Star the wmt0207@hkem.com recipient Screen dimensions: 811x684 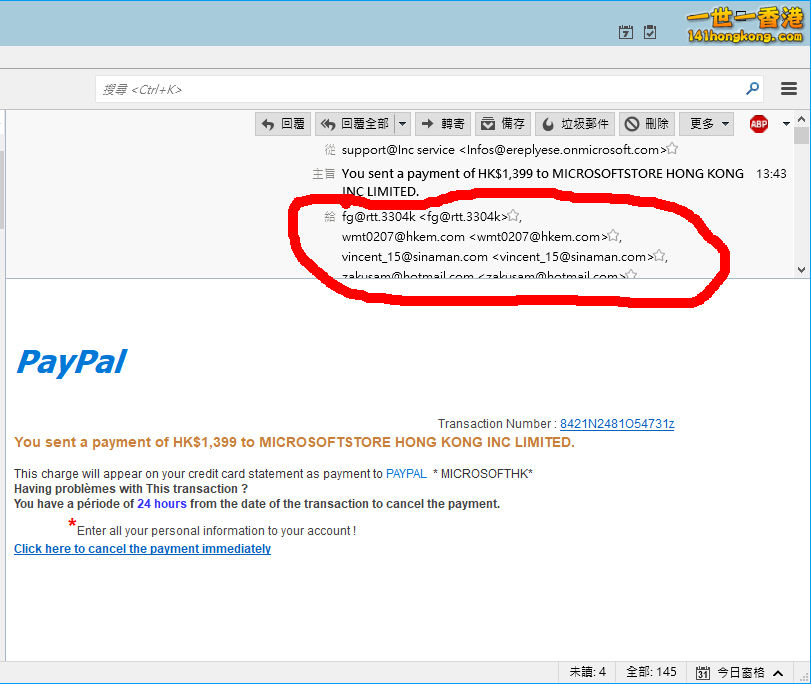point(614,237)
